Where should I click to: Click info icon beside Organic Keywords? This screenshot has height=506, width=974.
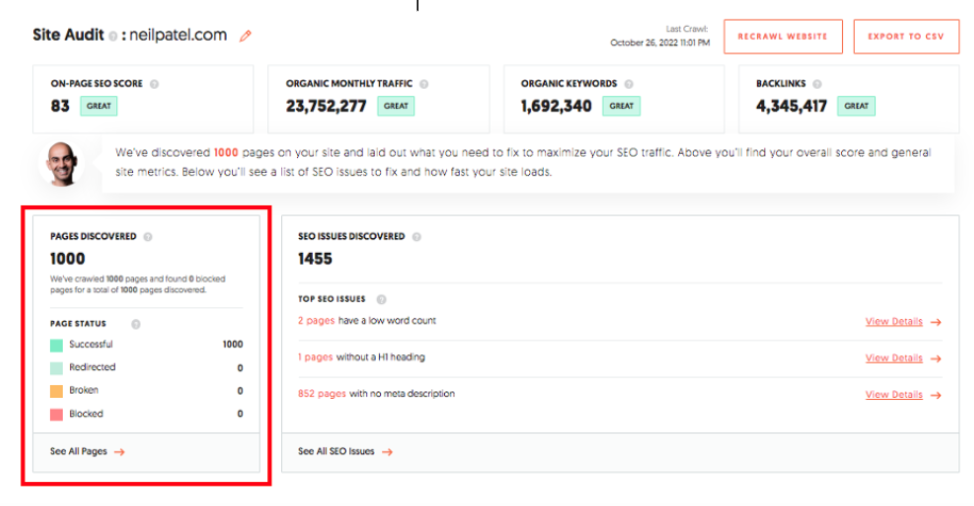627,84
